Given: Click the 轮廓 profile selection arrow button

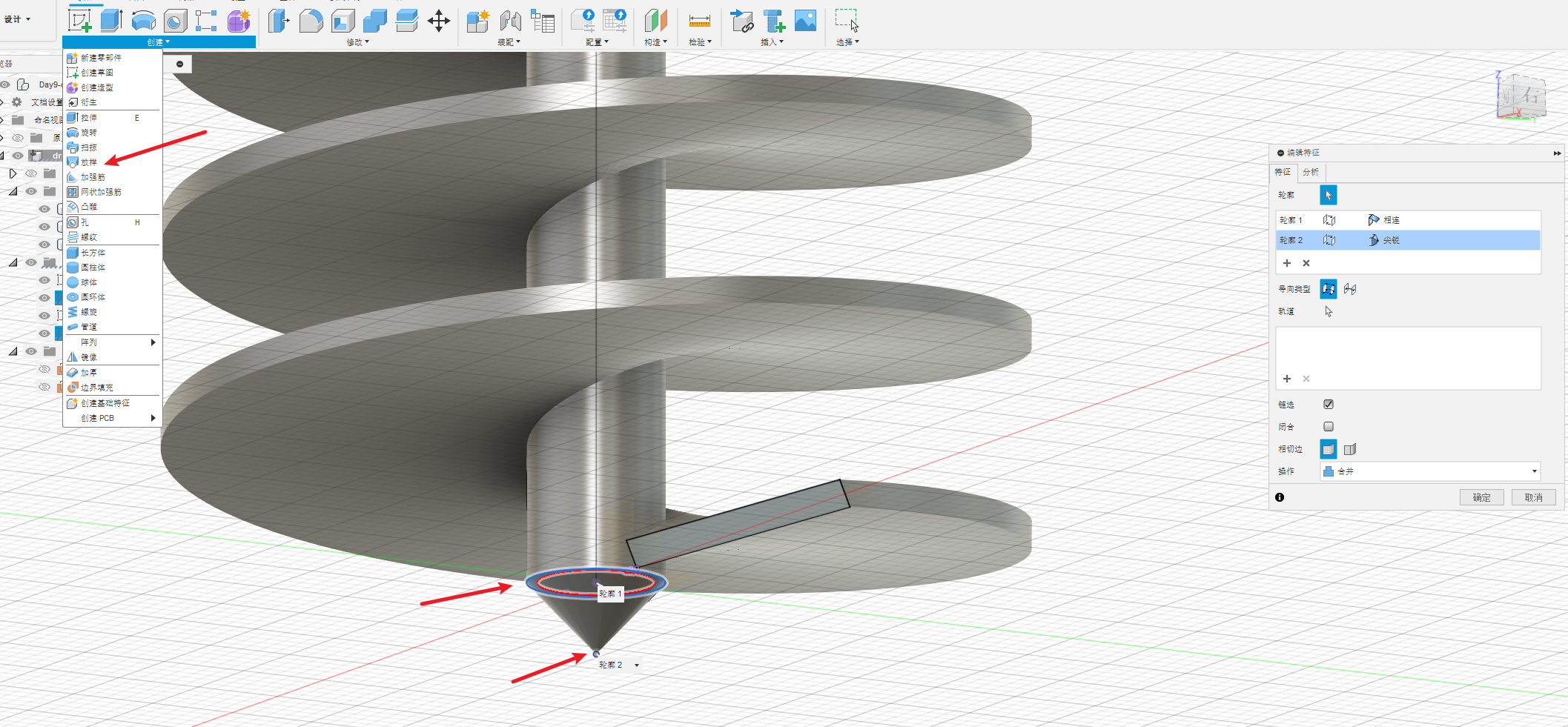Looking at the screenshot, I should click(1328, 195).
